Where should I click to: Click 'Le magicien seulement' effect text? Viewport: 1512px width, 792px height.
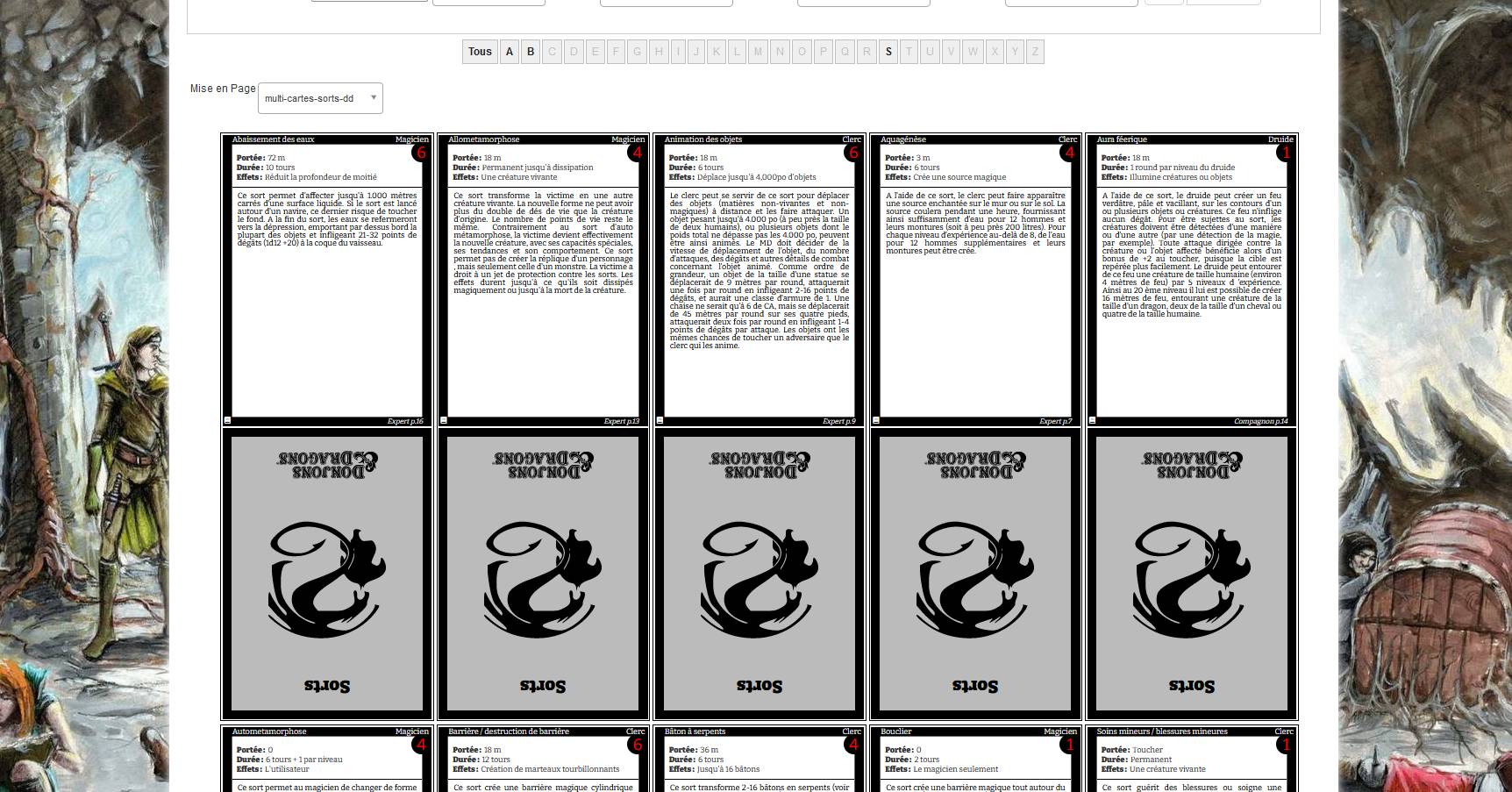click(955, 769)
